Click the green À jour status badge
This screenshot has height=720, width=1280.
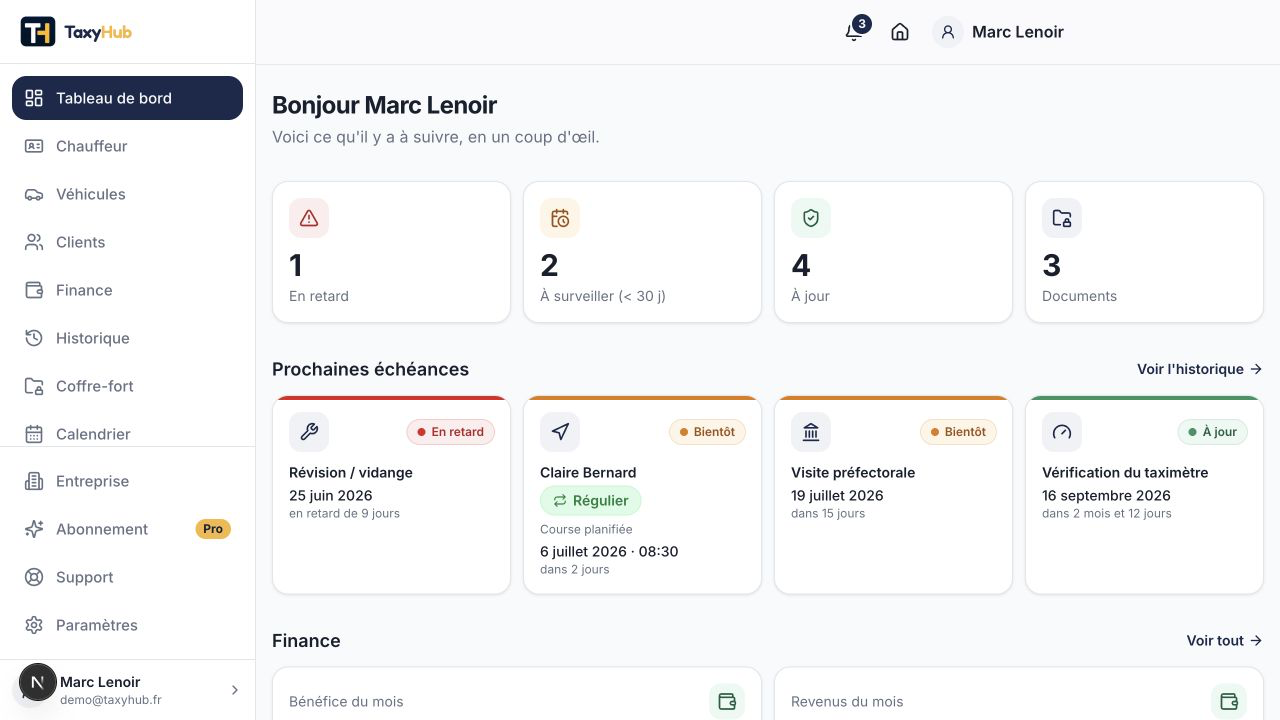[1212, 432]
